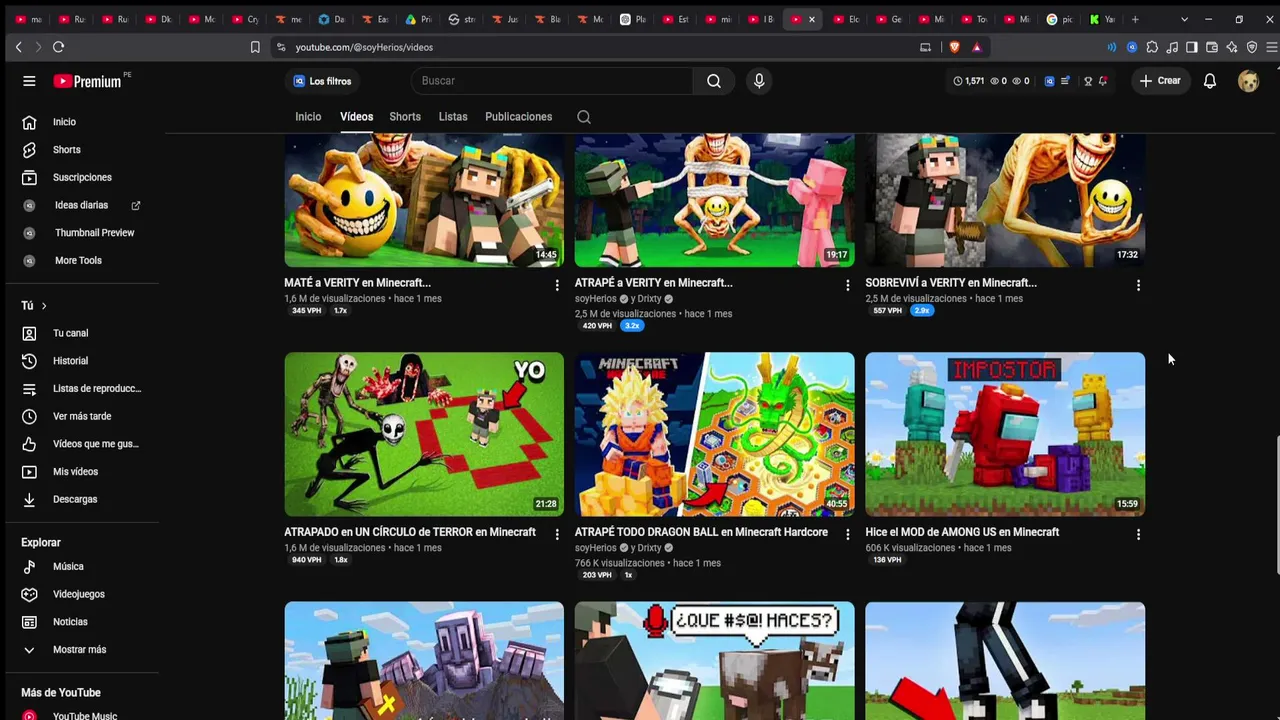
Task: Switch to the Shorts channel tab
Action: tap(405, 117)
